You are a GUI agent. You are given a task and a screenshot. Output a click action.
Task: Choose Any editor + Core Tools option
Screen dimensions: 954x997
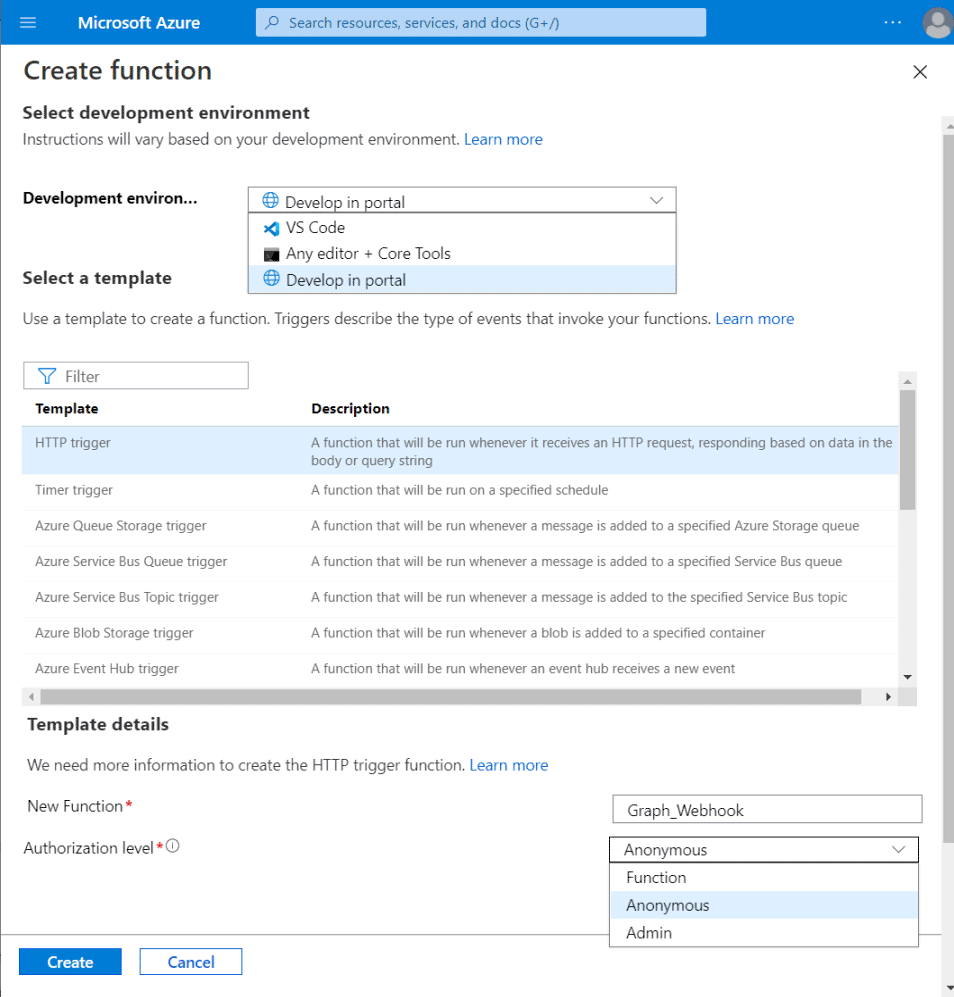[462, 254]
